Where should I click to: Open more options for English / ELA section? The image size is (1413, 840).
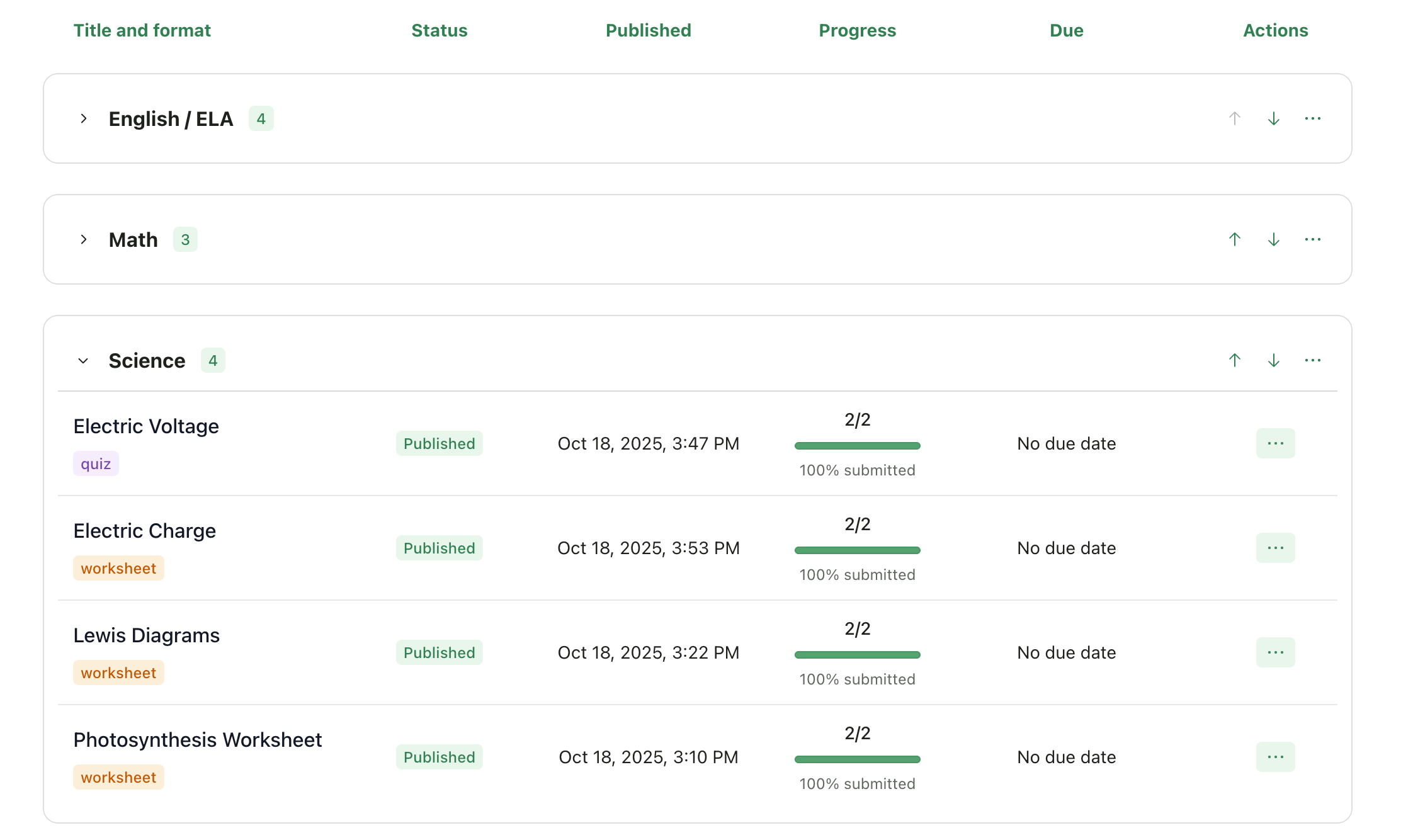point(1312,118)
